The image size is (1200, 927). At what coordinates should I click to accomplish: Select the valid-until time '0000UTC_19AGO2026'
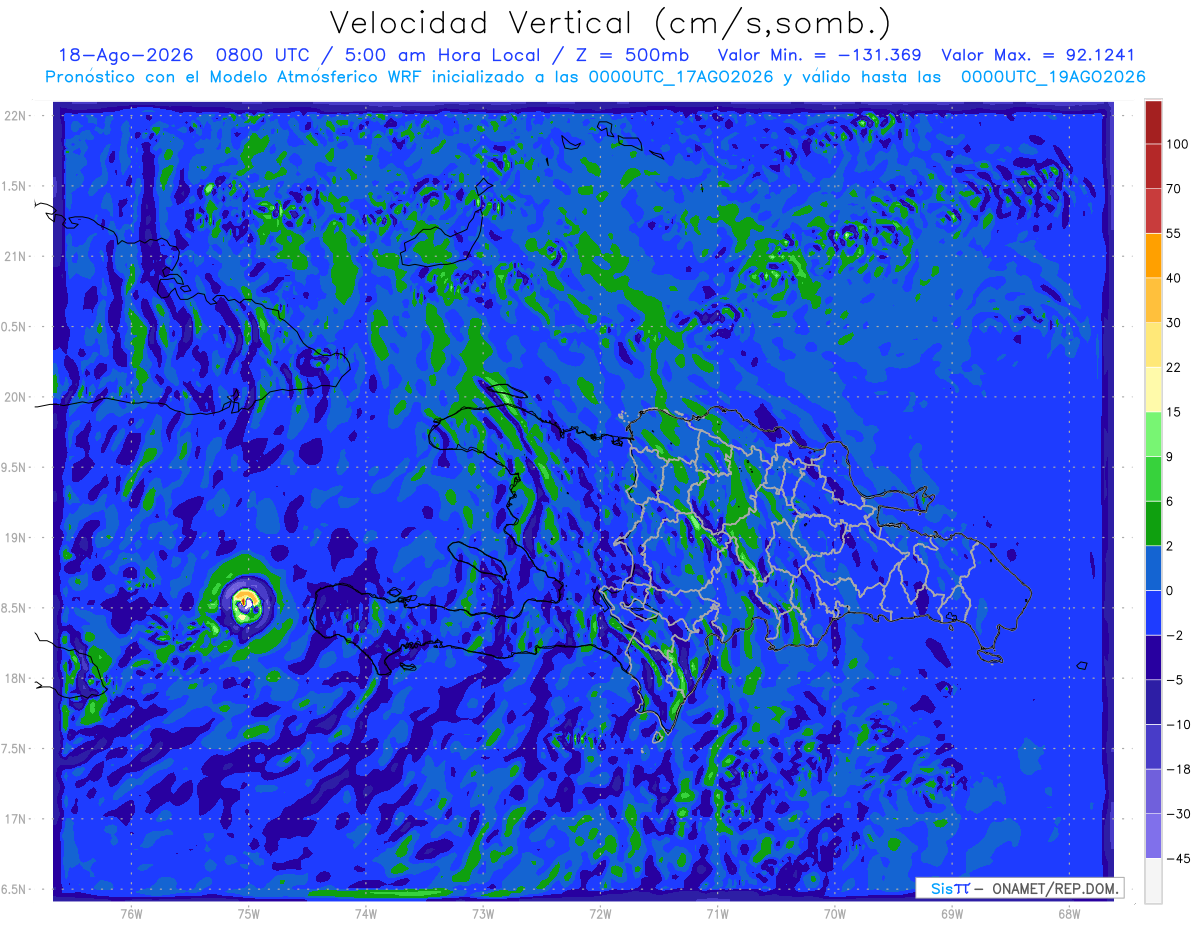click(x=1052, y=77)
